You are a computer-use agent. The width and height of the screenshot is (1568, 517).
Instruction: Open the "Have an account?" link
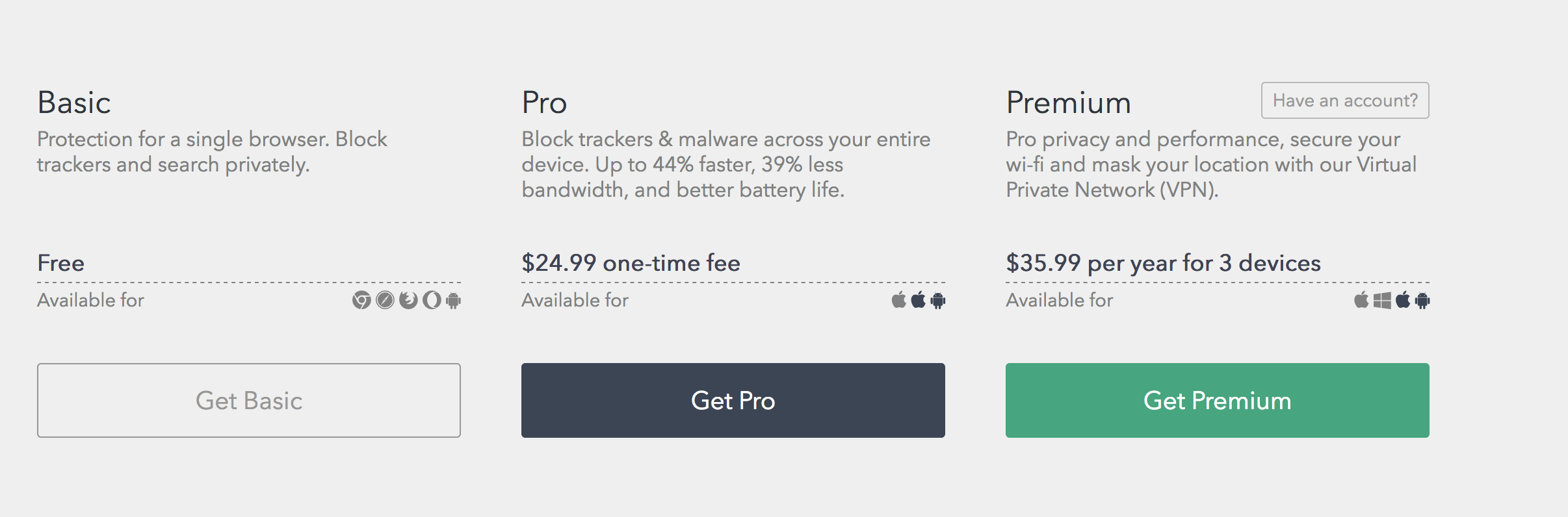coord(1345,101)
